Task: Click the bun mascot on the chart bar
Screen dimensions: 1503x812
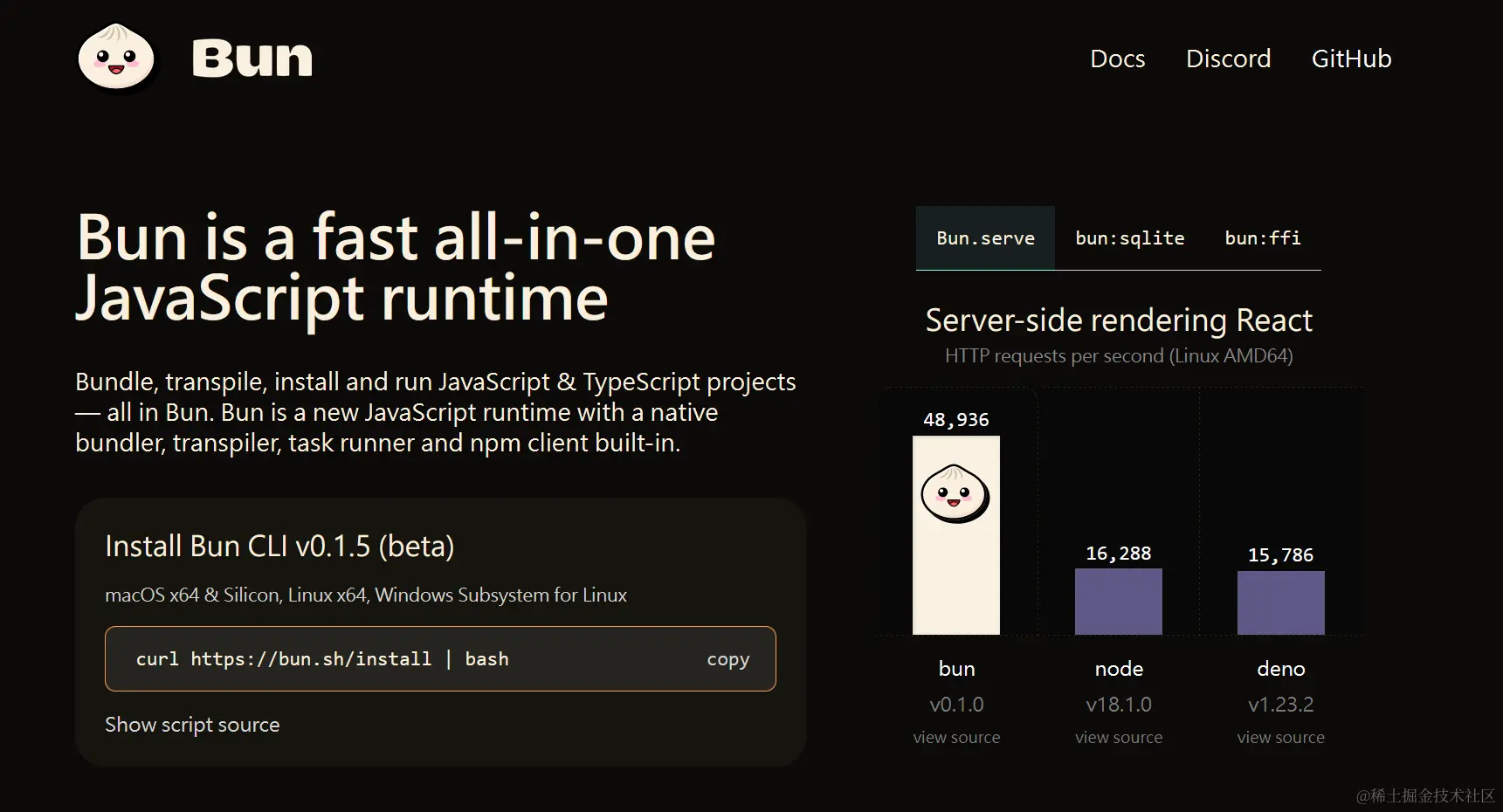Action: 955,493
